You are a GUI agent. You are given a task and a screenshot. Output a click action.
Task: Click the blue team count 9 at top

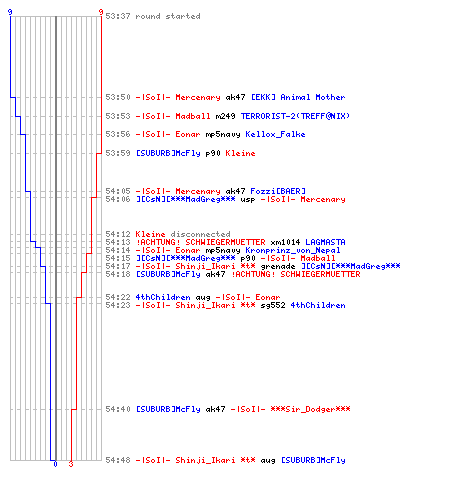[10, 12]
